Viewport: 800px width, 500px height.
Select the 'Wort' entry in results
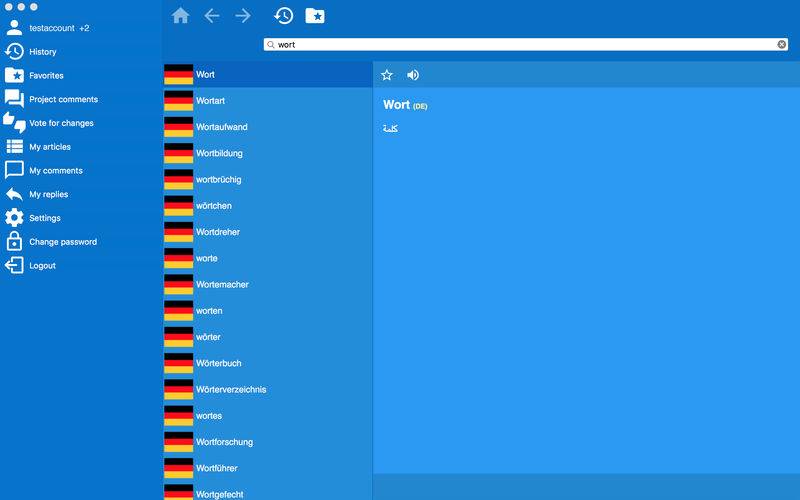(268, 74)
